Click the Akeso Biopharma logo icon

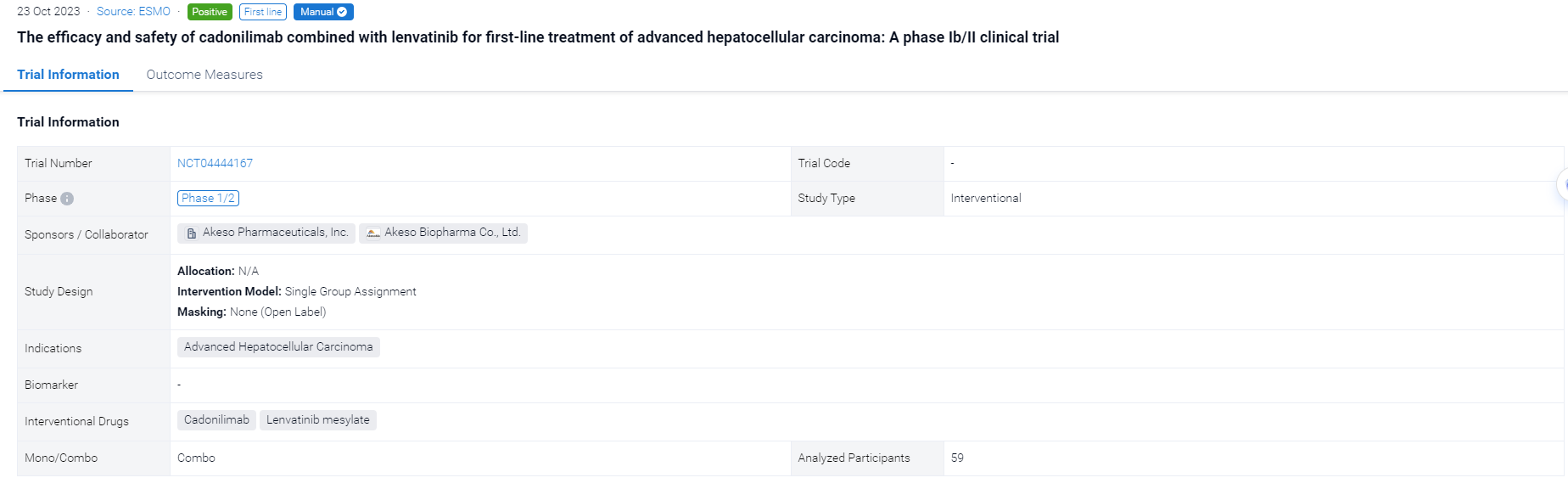point(372,233)
